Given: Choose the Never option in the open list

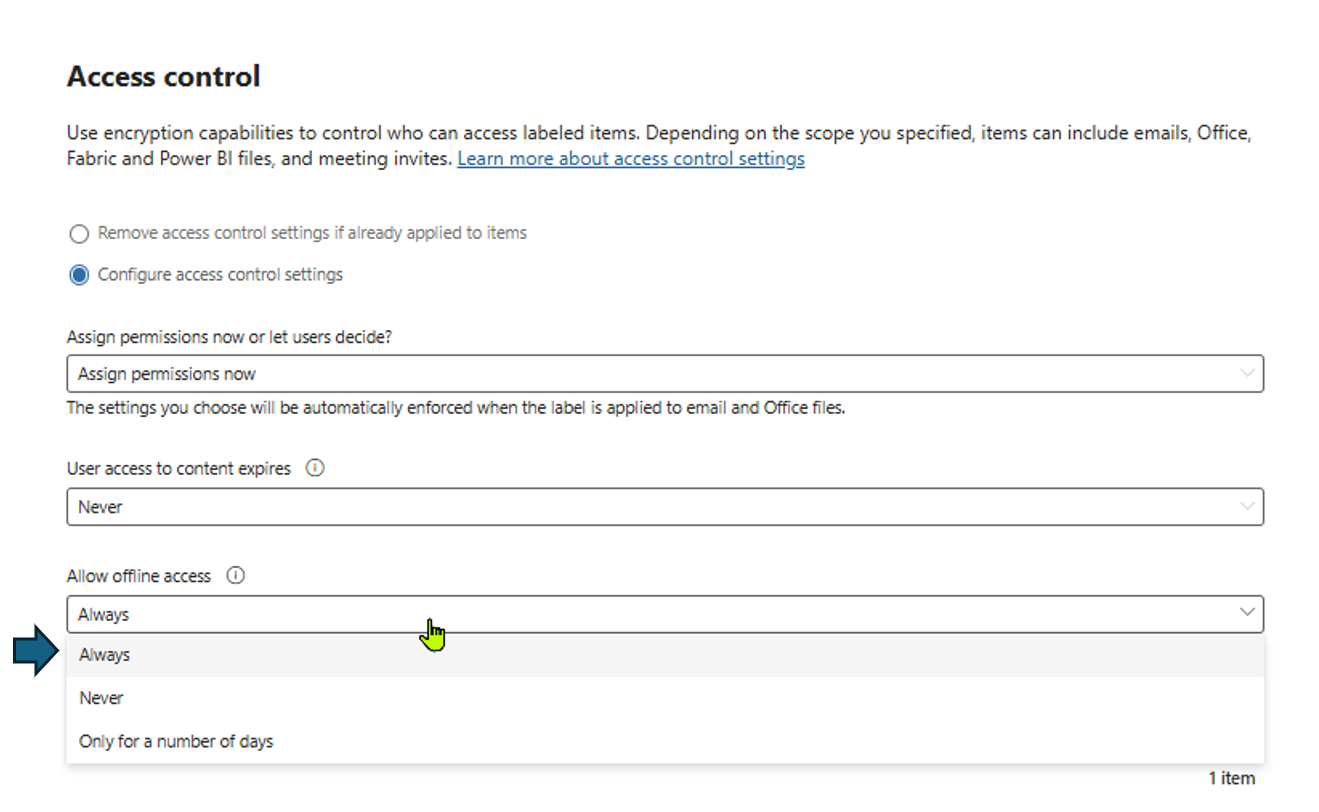Looking at the screenshot, I should point(101,698).
